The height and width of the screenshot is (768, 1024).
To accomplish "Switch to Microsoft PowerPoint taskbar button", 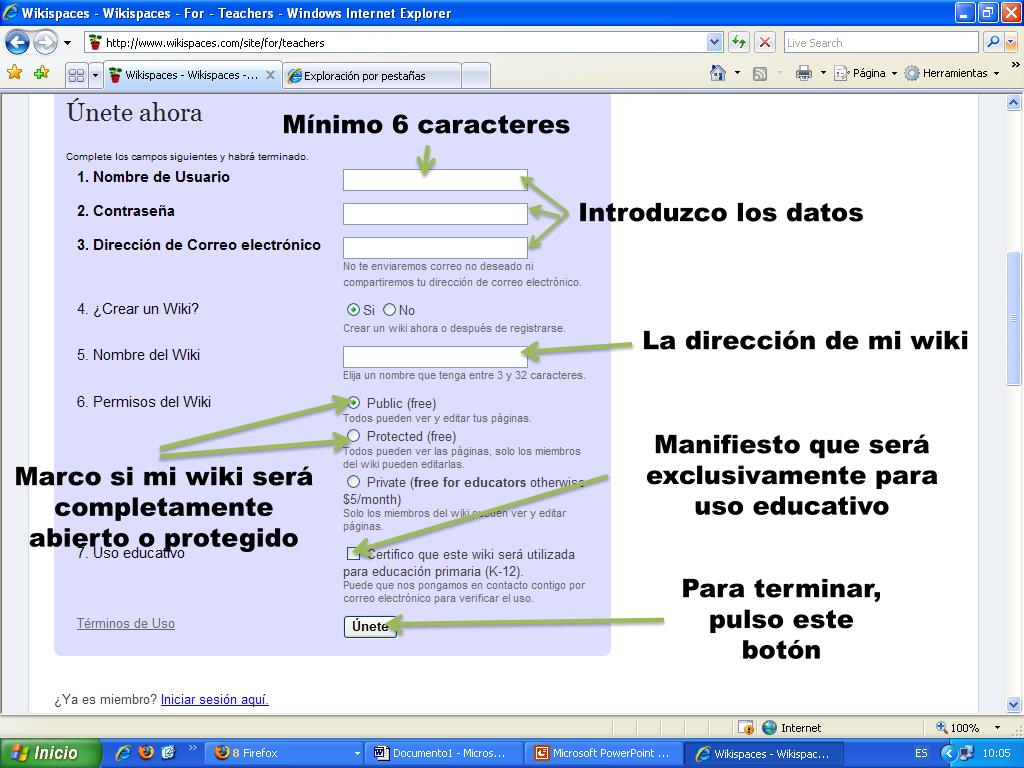I will click(604, 753).
